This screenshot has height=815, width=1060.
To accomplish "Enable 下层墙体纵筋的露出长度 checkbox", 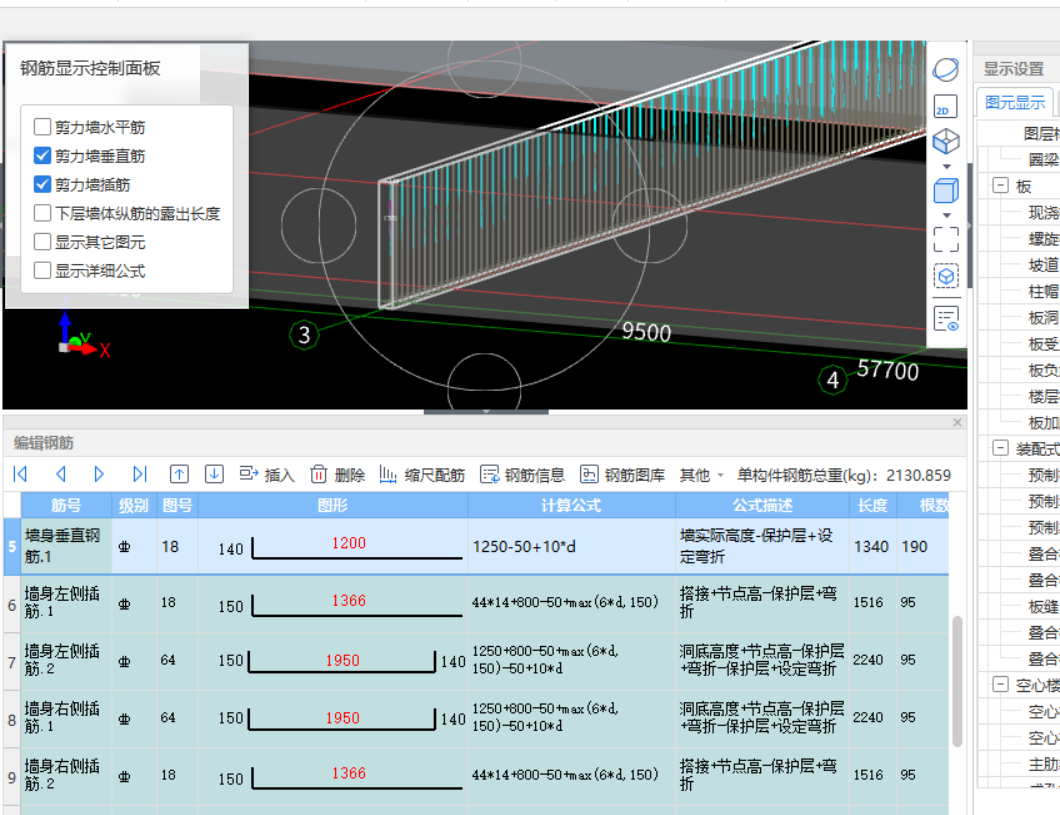I will tap(42, 213).
